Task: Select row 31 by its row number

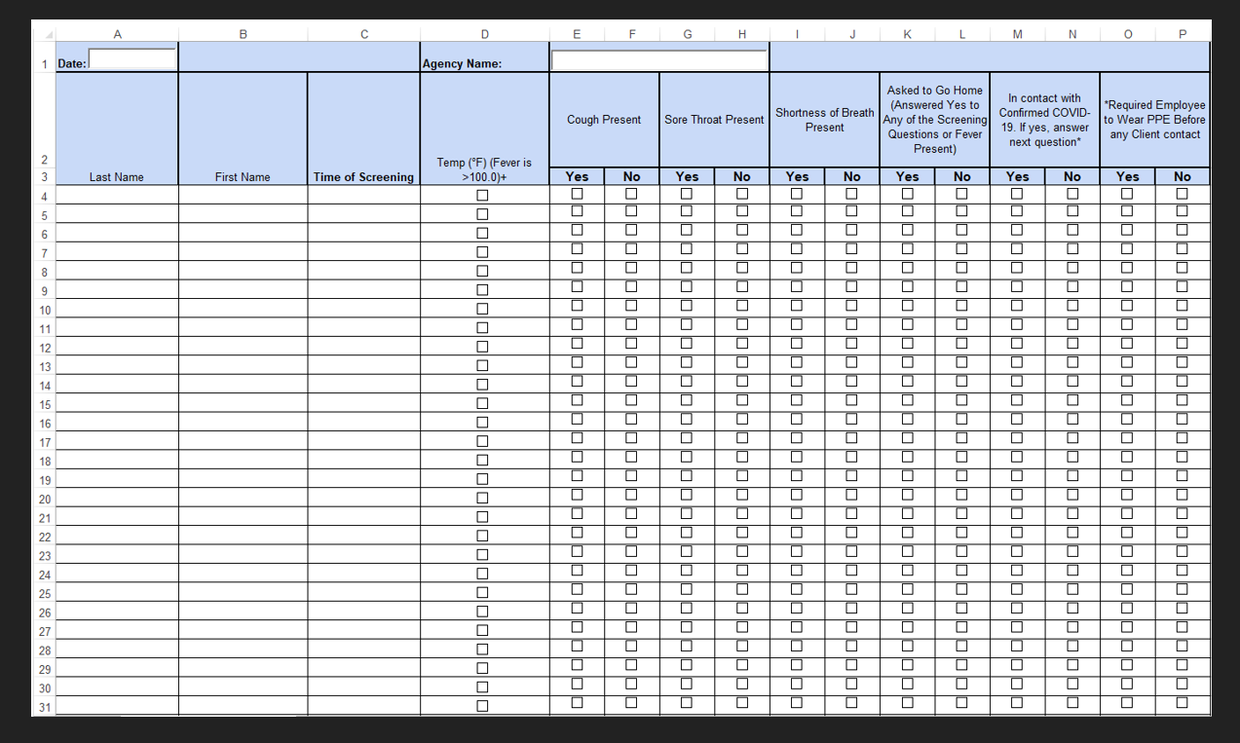Action: (44, 705)
